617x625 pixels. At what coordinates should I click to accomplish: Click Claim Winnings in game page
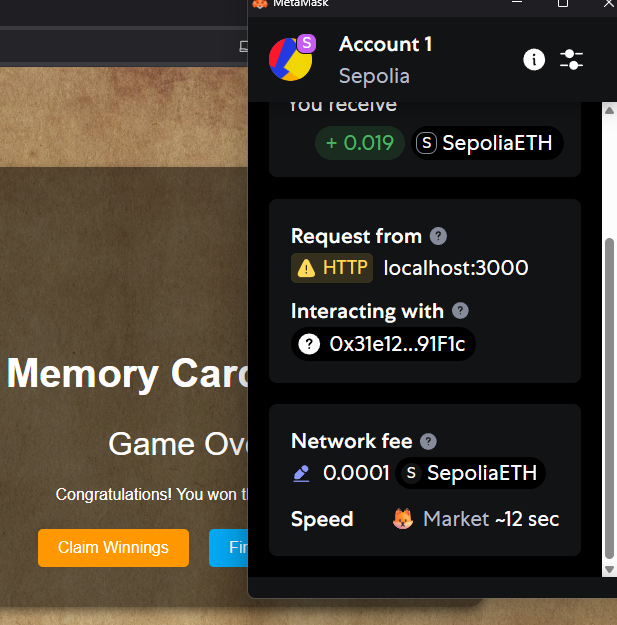coord(113,548)
